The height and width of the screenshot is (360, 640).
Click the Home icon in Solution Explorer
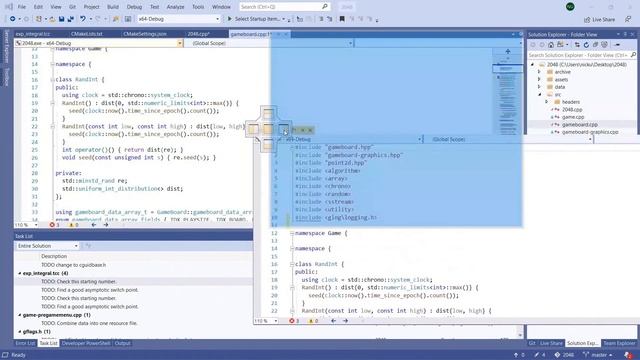(551, 44)
